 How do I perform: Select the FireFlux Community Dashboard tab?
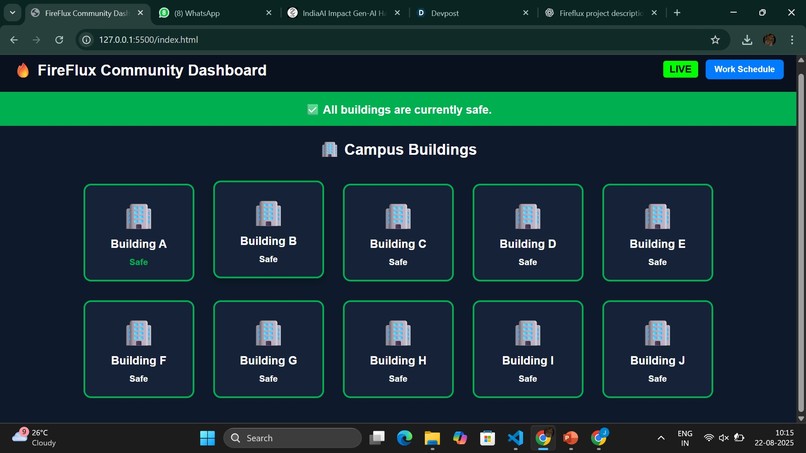(86, 13)
